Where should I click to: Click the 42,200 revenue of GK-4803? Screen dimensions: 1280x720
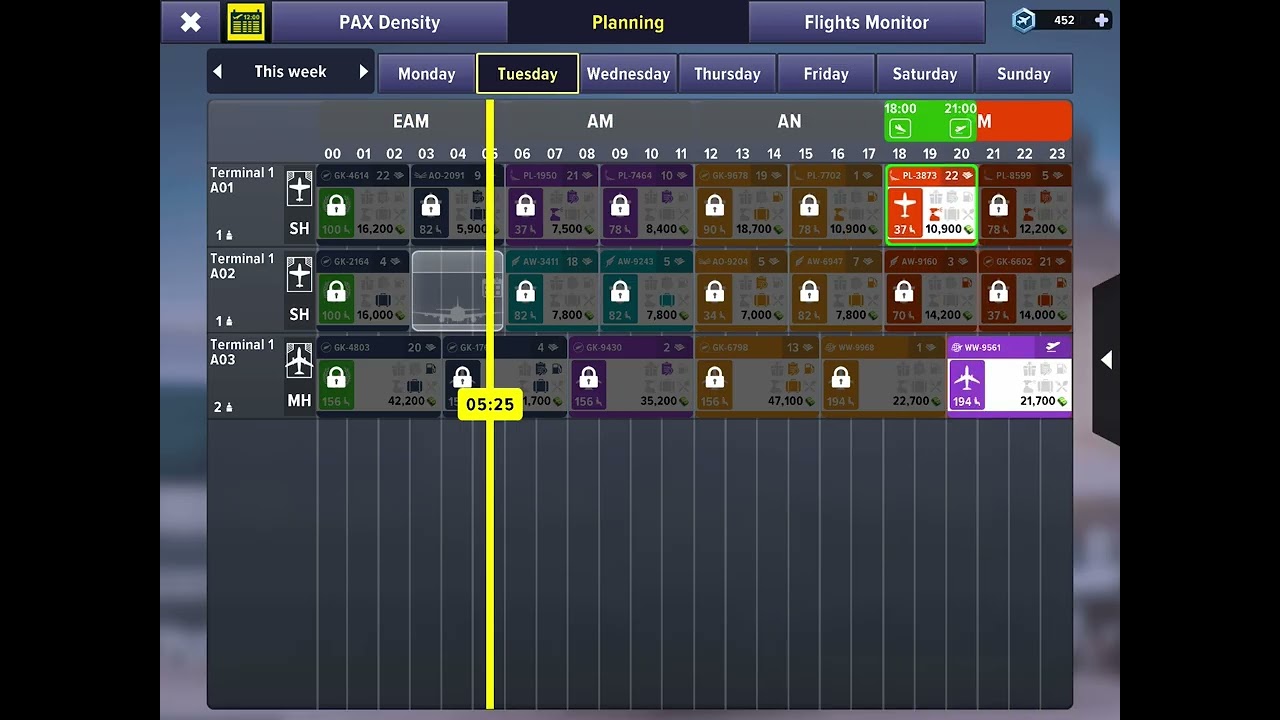(406, 401)
